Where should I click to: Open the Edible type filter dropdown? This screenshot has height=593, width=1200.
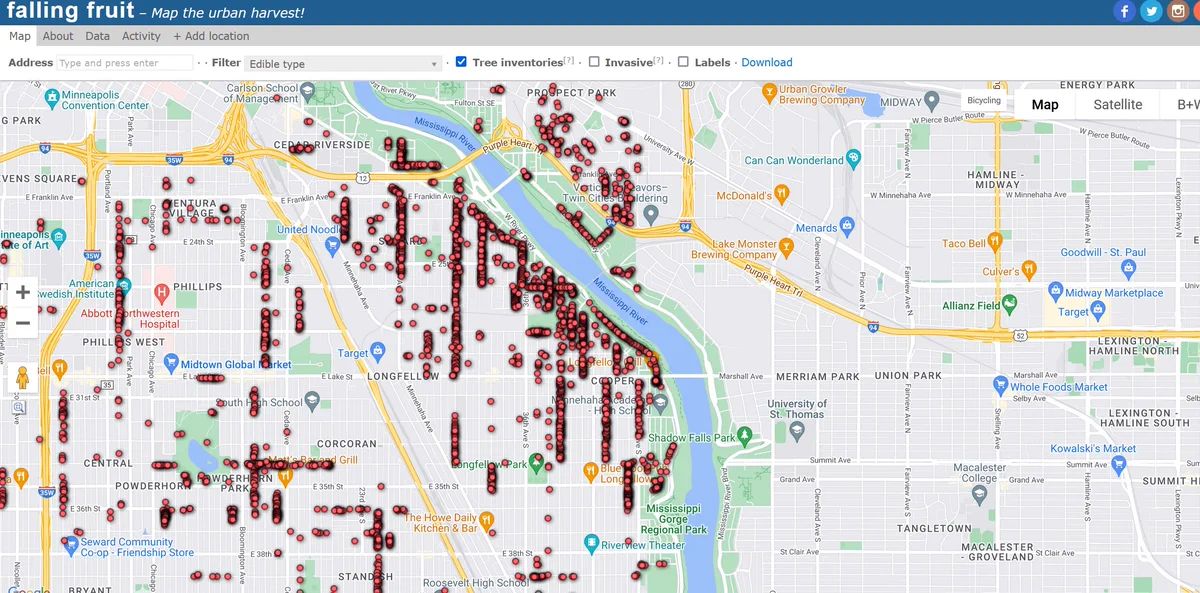click(343, 63)
